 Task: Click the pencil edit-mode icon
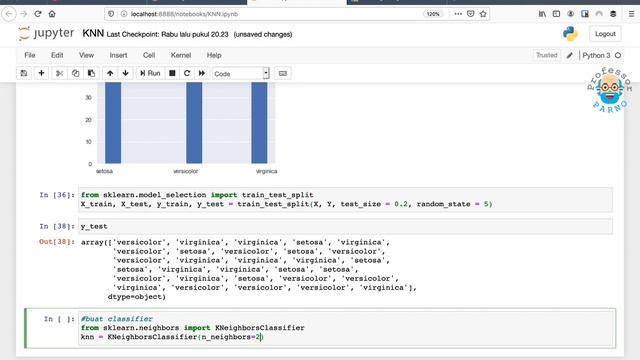569,55
